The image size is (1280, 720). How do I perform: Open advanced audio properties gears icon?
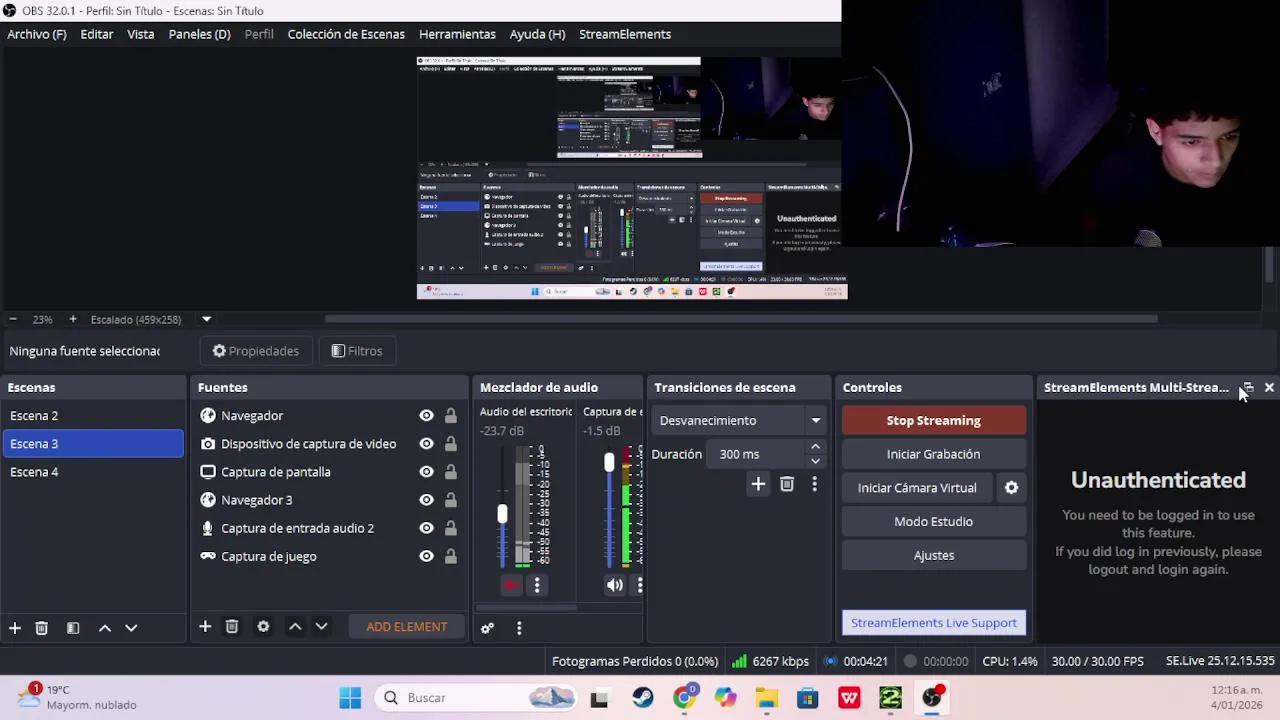(487, 628)
